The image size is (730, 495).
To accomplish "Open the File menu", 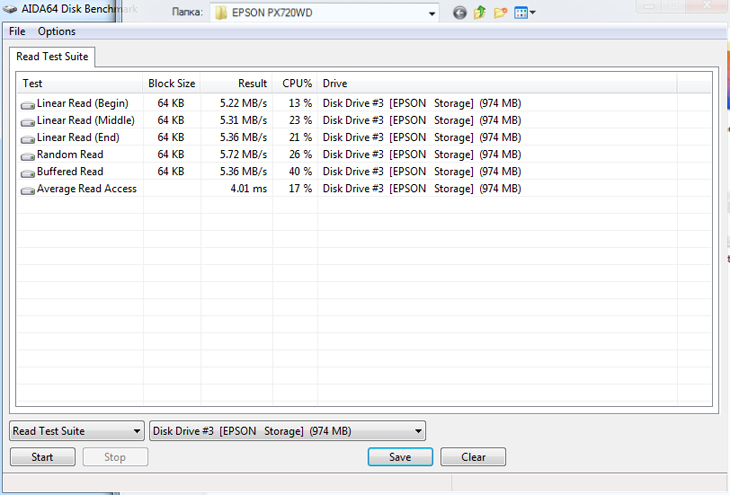I will [17, 31].
